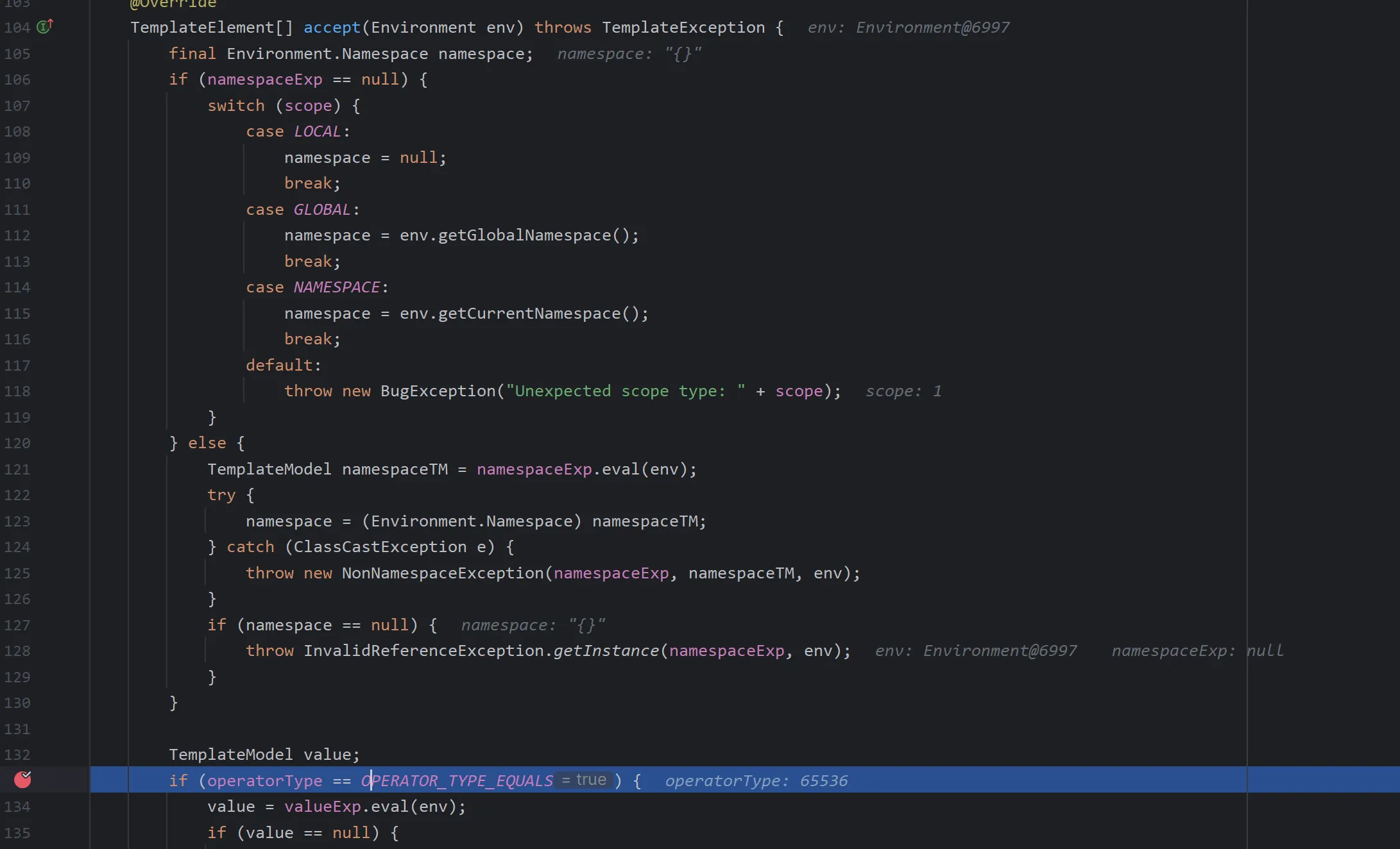Click the NAMESPACE case label on line 114
Image resolution: width=1400 pixels, height=849 pixels.
(x=336, y=287)
